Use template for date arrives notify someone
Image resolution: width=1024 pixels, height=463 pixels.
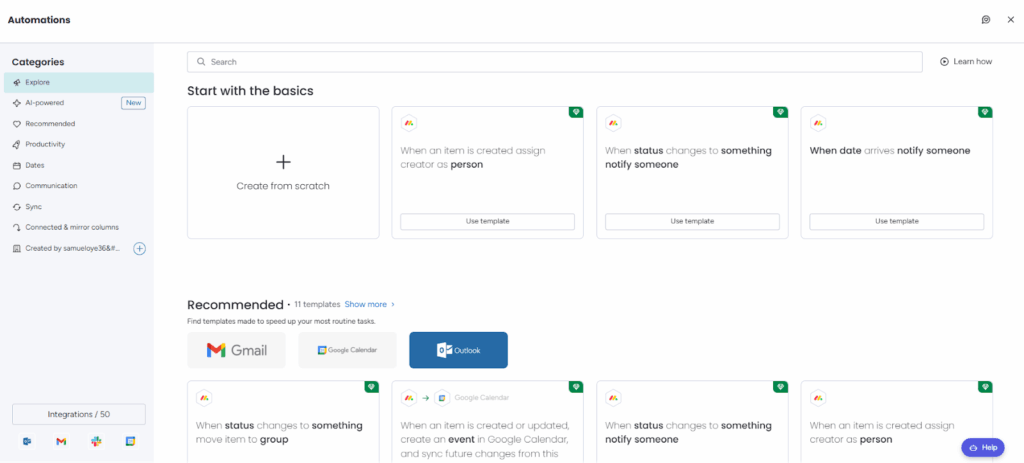(896, 221)
